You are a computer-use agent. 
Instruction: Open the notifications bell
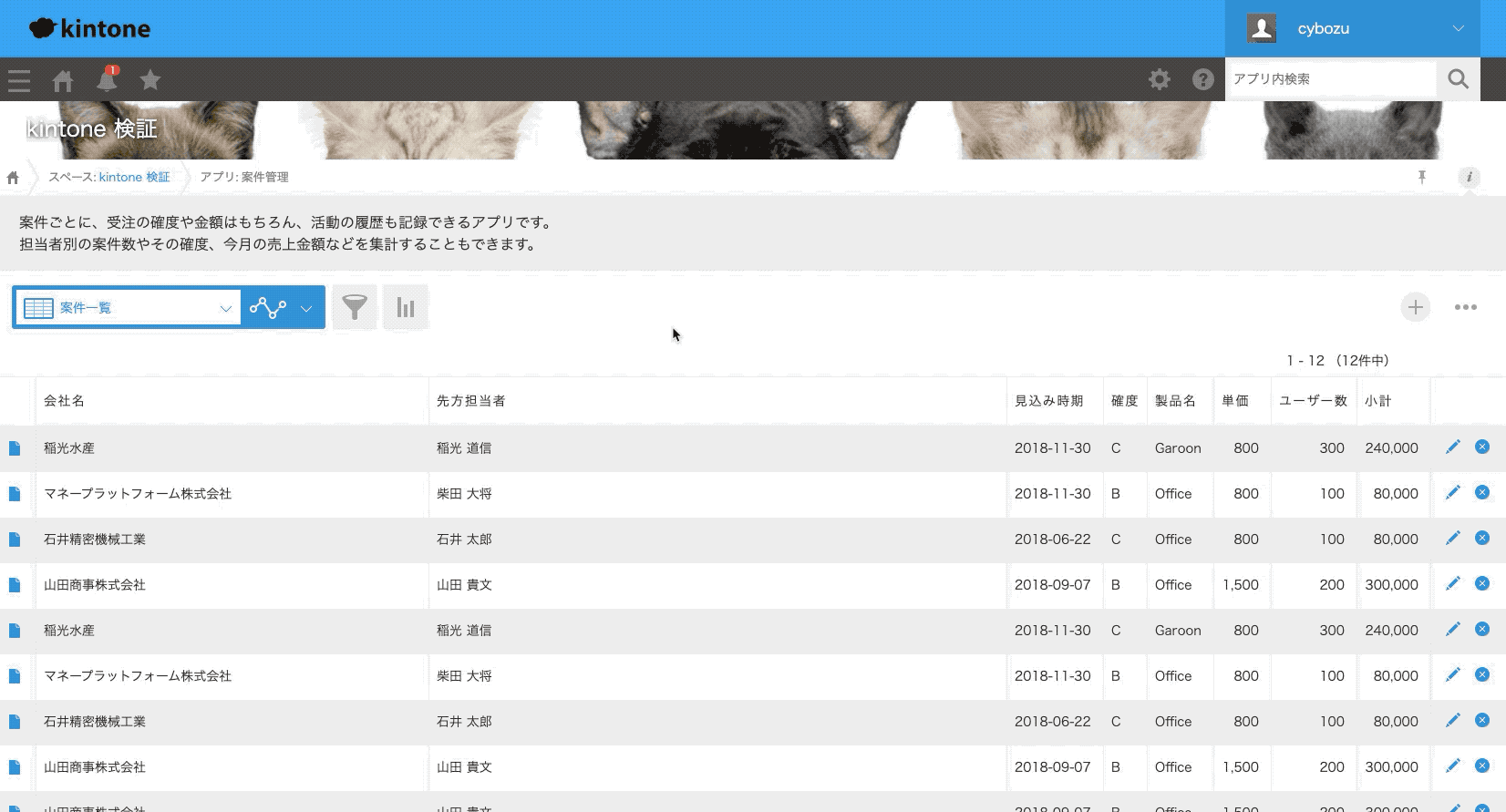[x=107, y=80]
